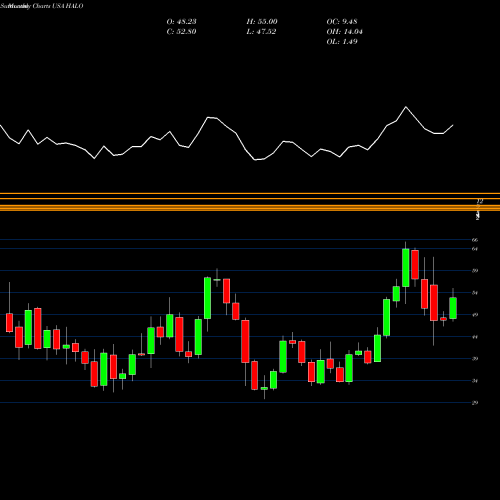Select the close value 'C: 52.80'

click(x=181, y=32)
